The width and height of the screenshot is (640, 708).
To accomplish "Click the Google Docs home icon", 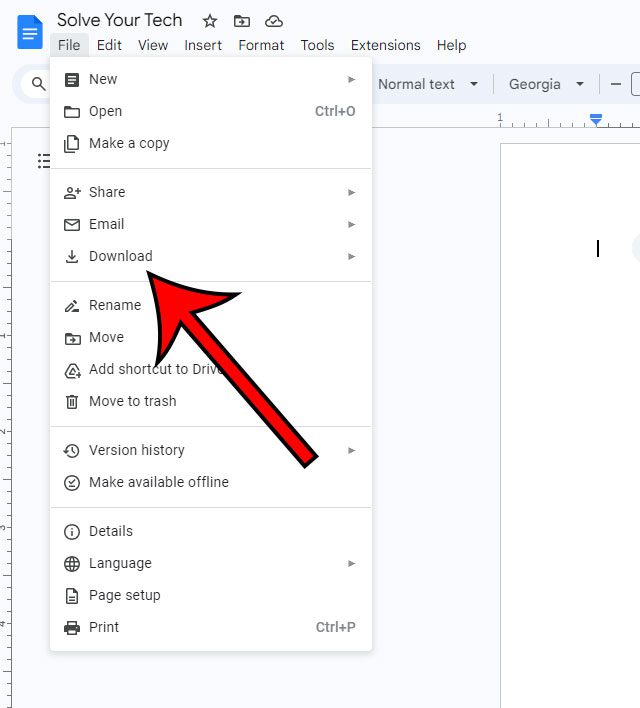I will tap(29, 32).
